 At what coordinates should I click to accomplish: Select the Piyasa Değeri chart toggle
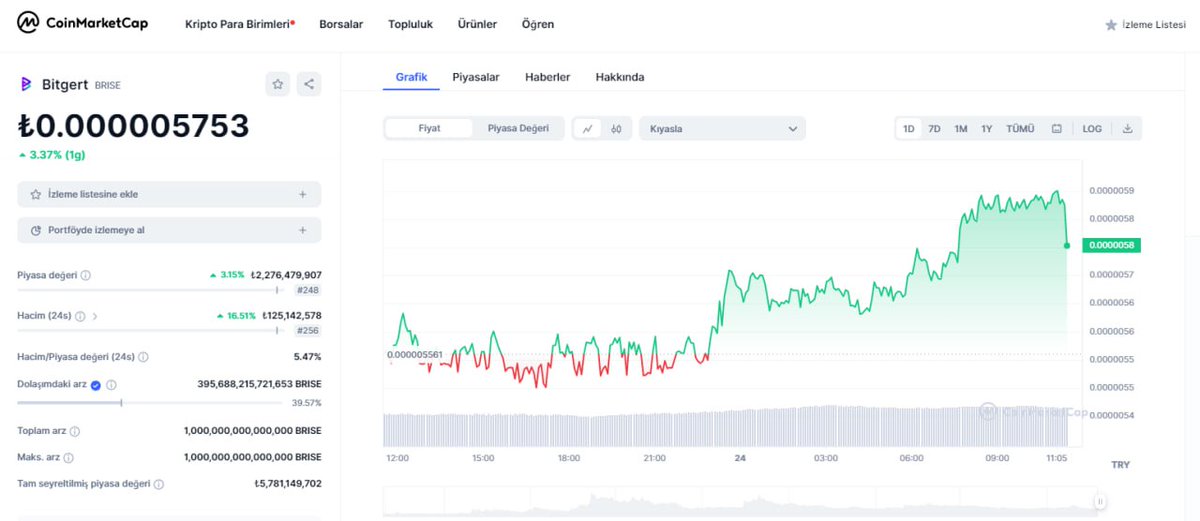point(518,128)
